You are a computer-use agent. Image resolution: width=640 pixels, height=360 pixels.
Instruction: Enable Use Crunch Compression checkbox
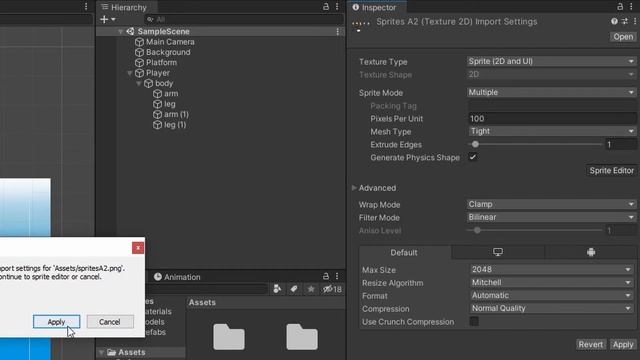coord(474,321)
